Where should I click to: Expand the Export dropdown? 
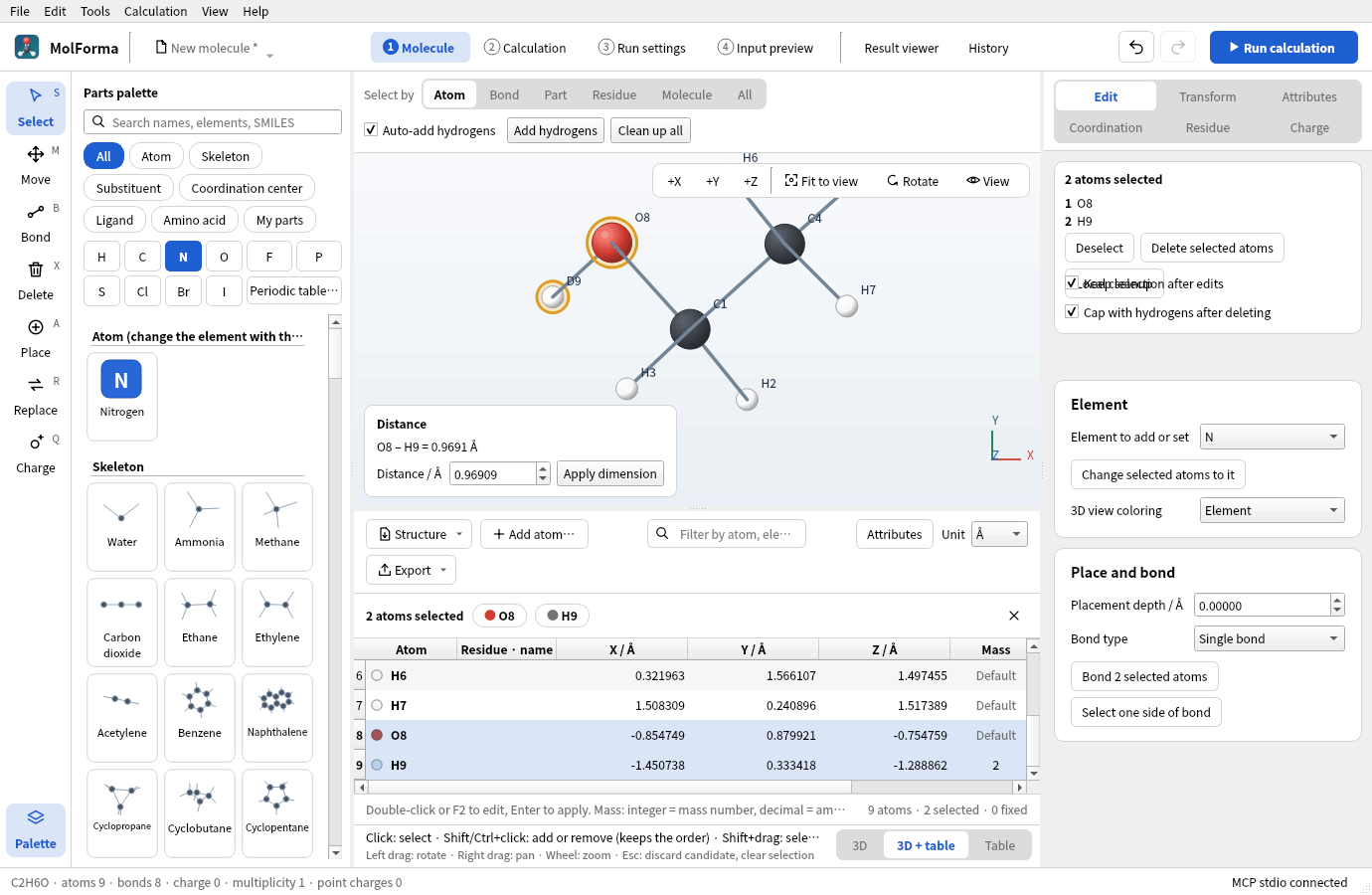412,570
